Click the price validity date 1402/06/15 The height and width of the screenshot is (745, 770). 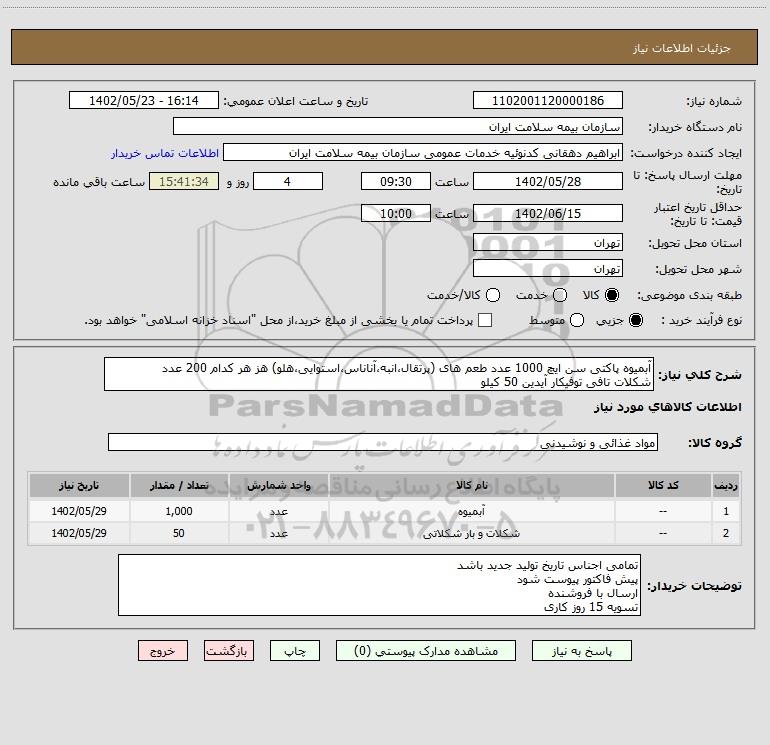(548, 213)
